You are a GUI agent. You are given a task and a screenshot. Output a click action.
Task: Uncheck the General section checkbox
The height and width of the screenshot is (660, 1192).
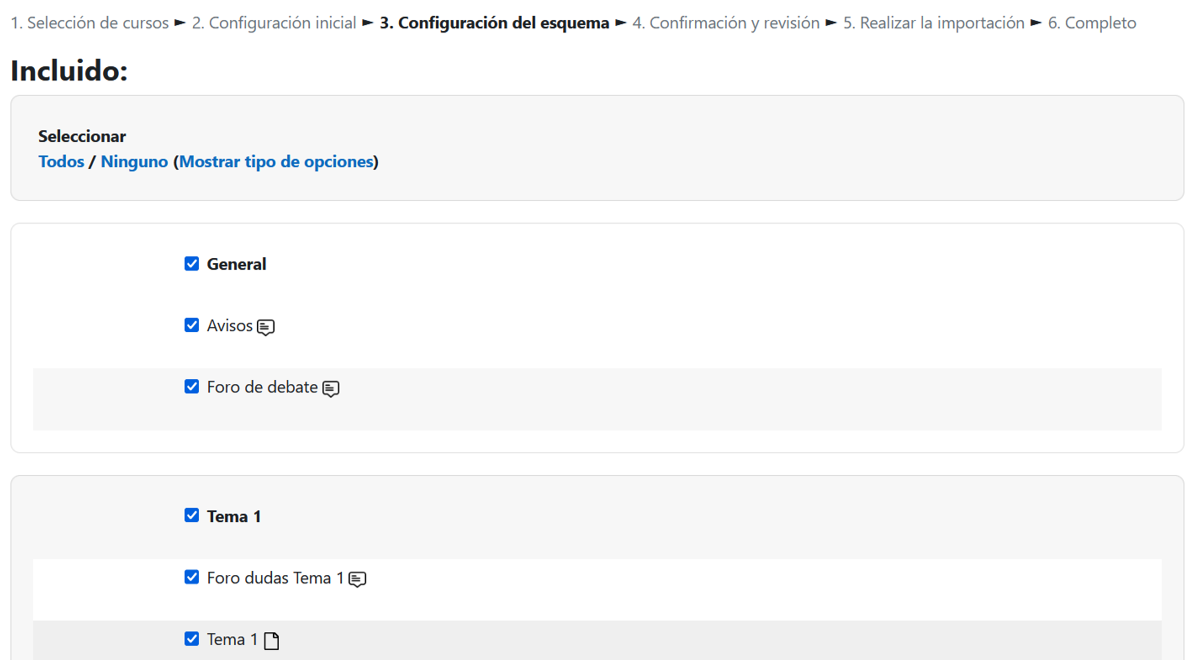pyautogui.click(x=192, y=264)
